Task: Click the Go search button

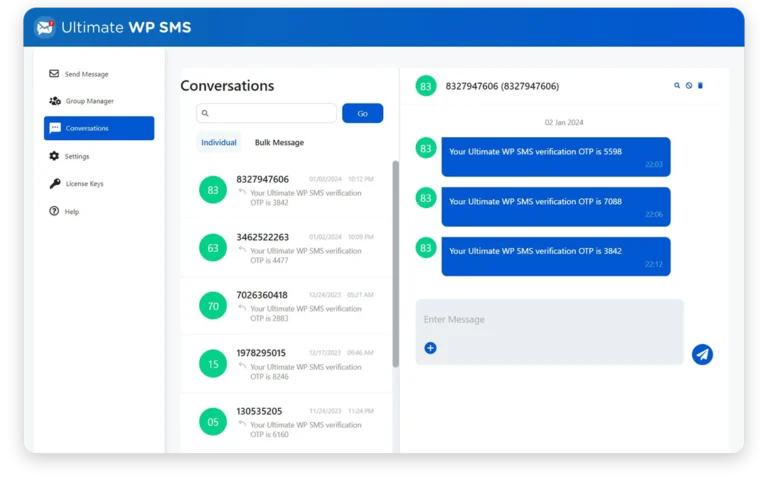Action: tap(362, 113)
